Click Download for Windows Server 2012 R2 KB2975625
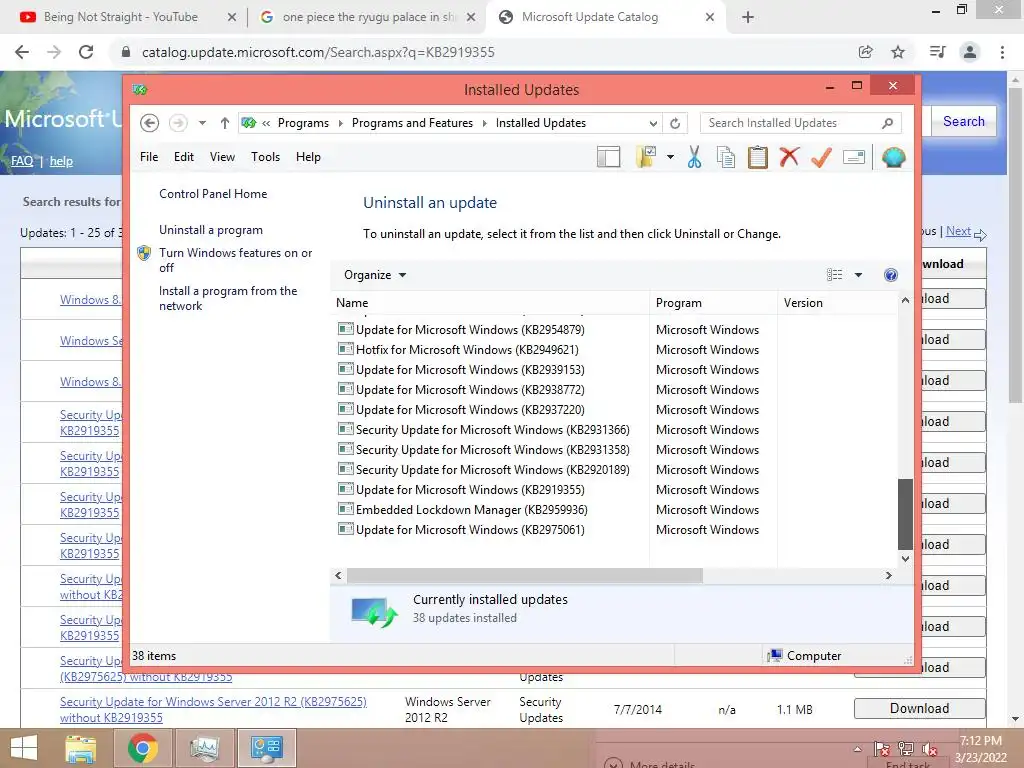 [x=920, y=709]
